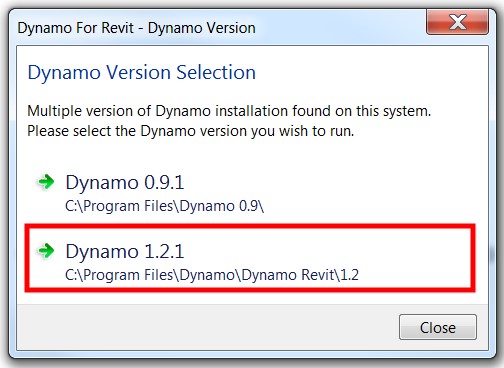Click the Close button in the footer
Screen dimensions: 504x368
(438, 327)
